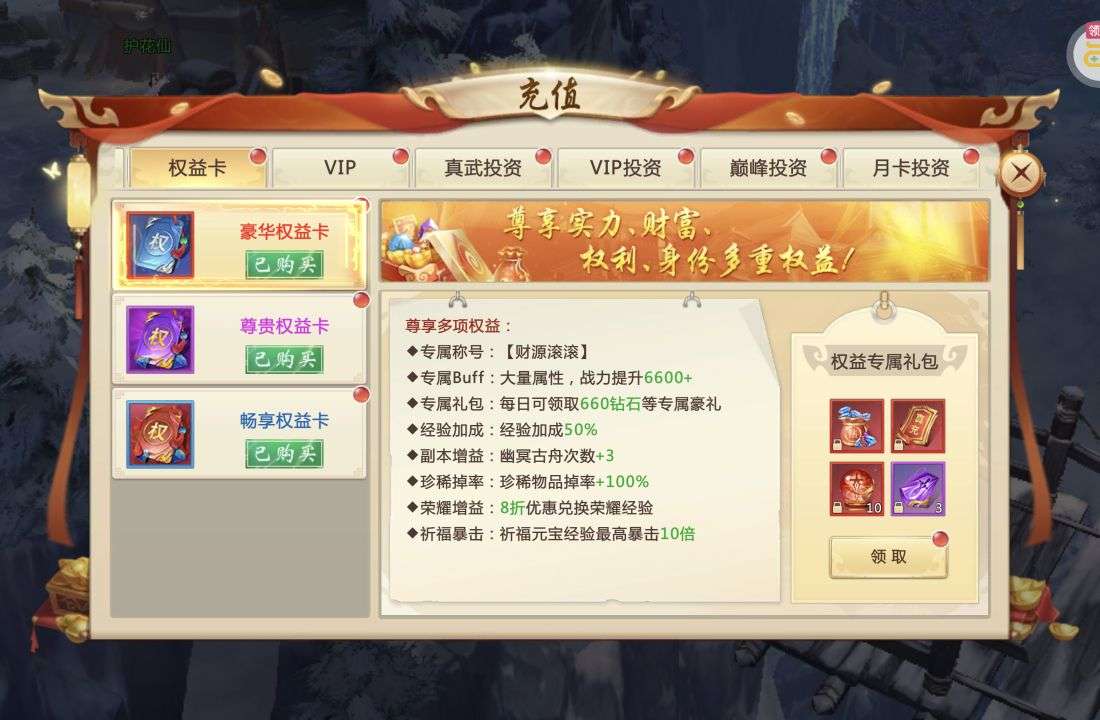This screenshot has height=720, width=1100.
Task: Claim the gift pack with 领取 button
Action: coord(888,557)
